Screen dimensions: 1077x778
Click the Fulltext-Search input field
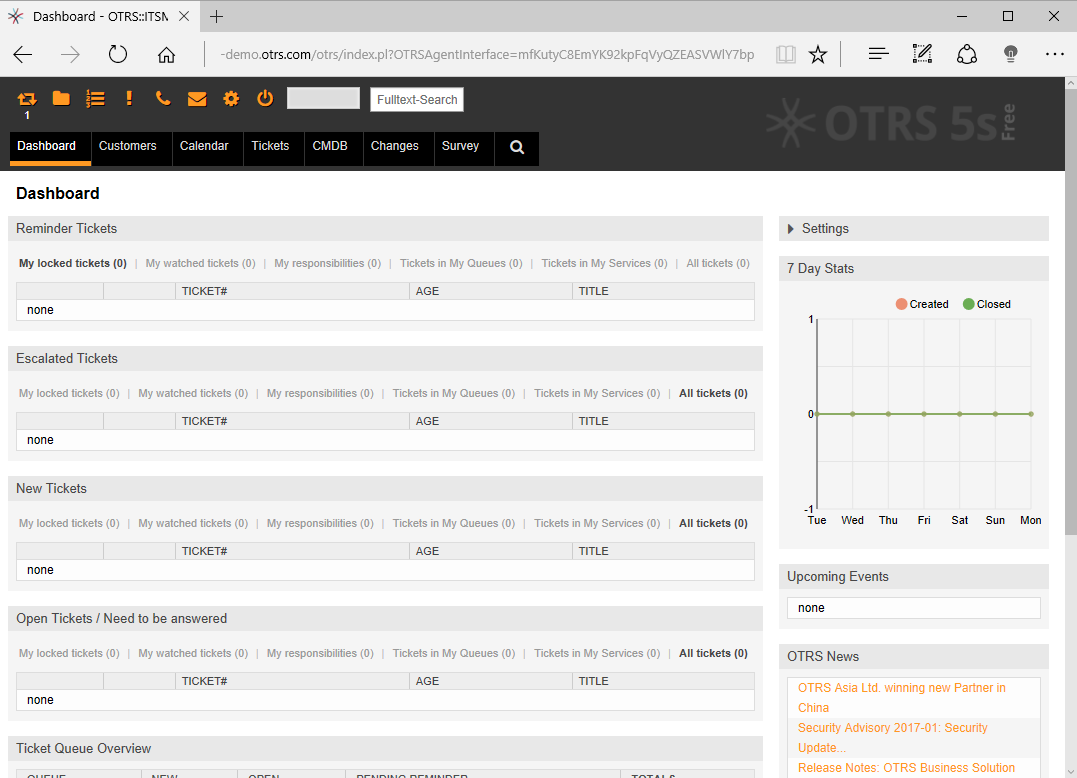(x=417, y=100)
